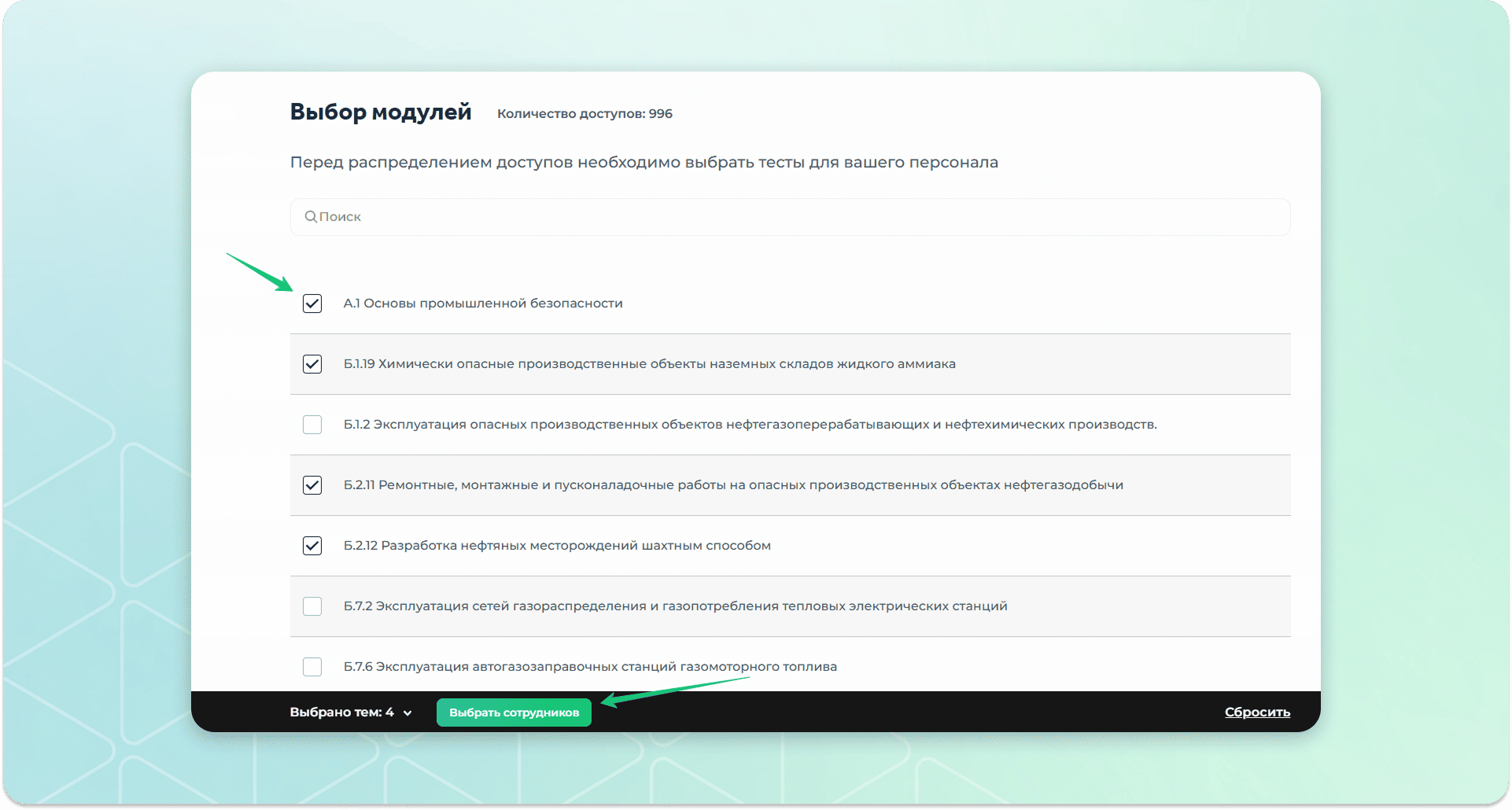Click the Б.2.12 Разработка нефтяных месторождений label
Image resolution: width=1512 pixels, height=810 pixels.
pyautogui.click(x=557, y=546)
